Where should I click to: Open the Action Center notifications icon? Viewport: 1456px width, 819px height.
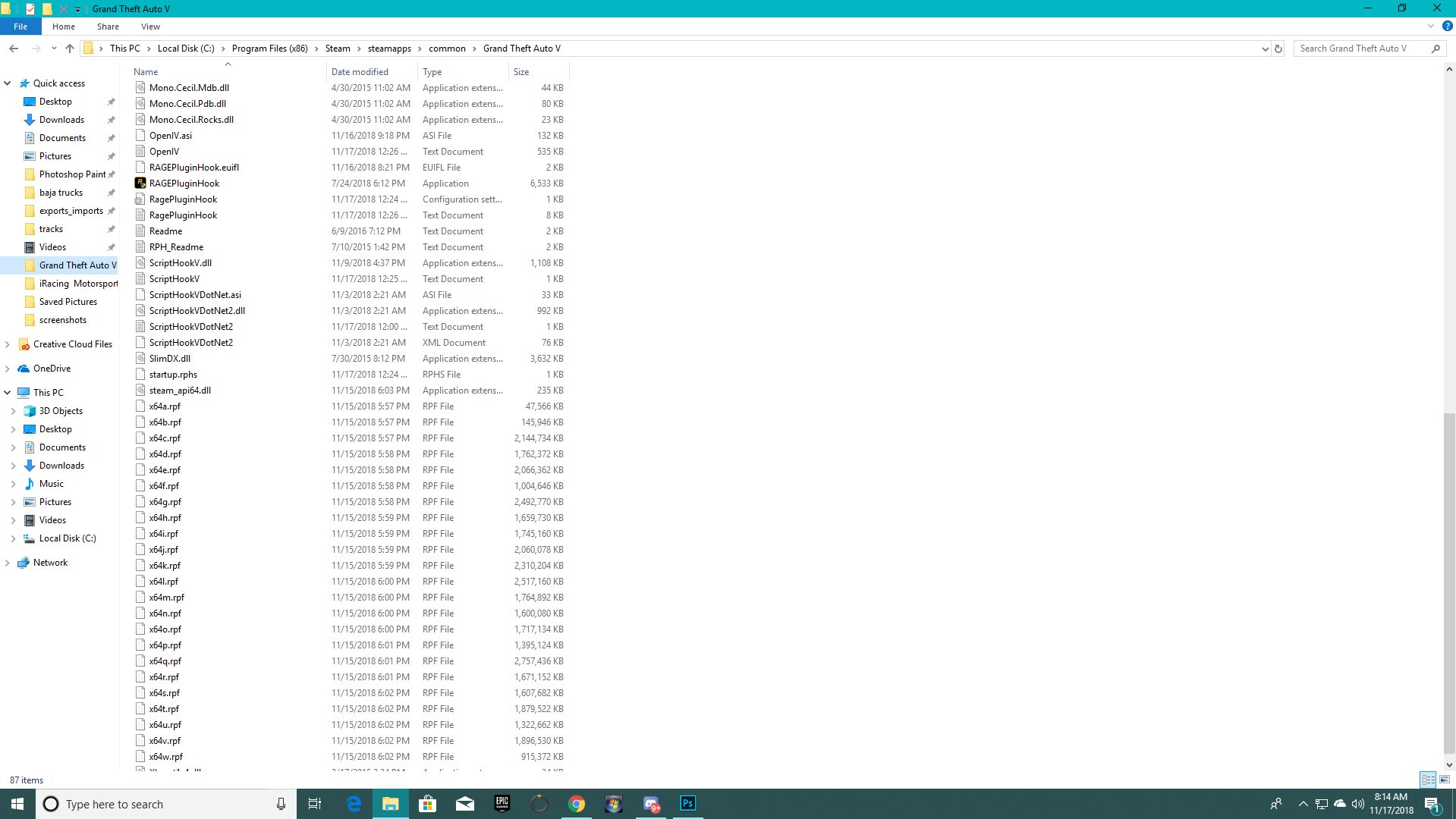1432,804
